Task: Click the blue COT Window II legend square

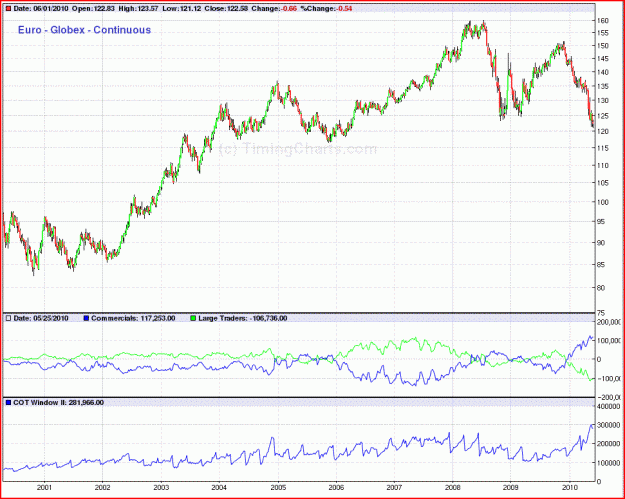Action: click(8, 403)
